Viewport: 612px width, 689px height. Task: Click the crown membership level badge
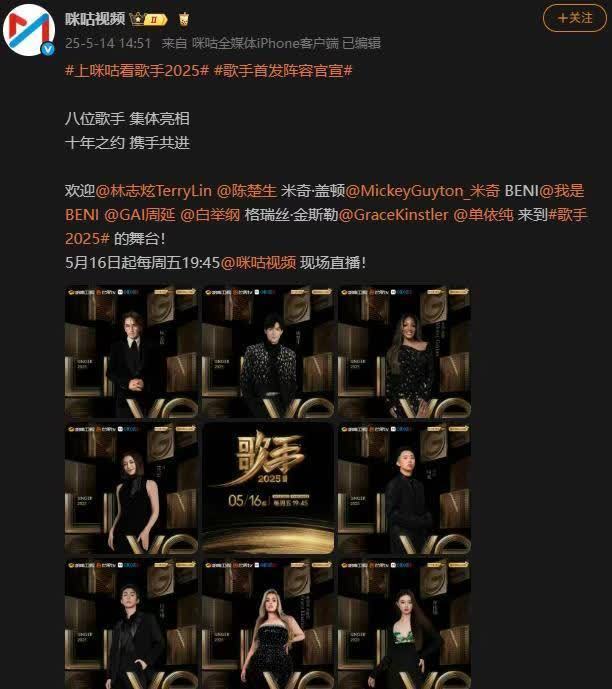(x=149, y=19)
